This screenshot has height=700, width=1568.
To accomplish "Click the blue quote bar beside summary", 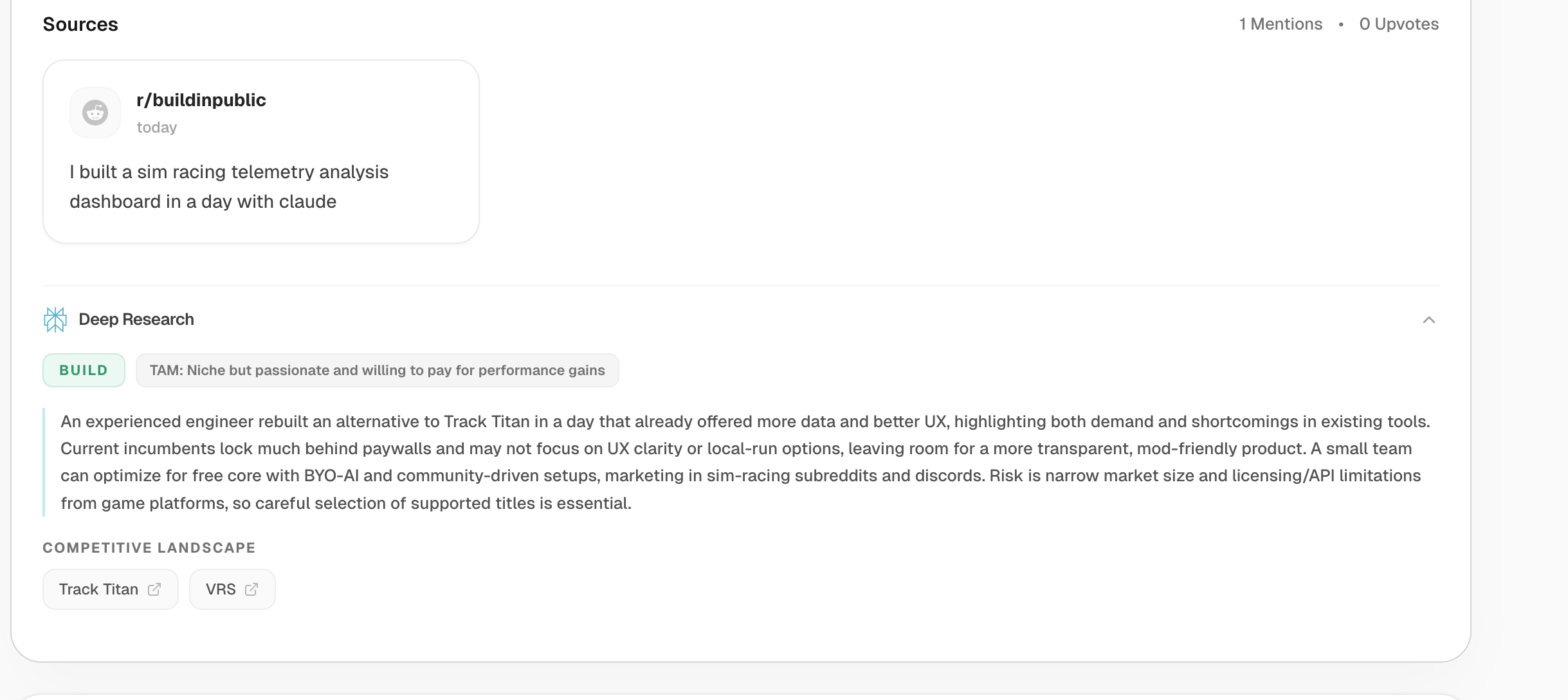I will (x=44, y=462).
